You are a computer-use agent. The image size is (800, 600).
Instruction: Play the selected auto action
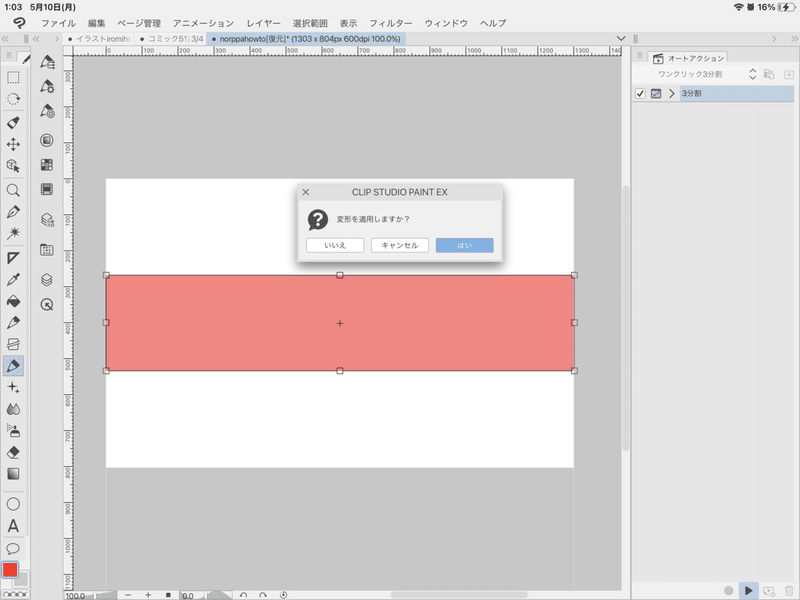(748, 590)
